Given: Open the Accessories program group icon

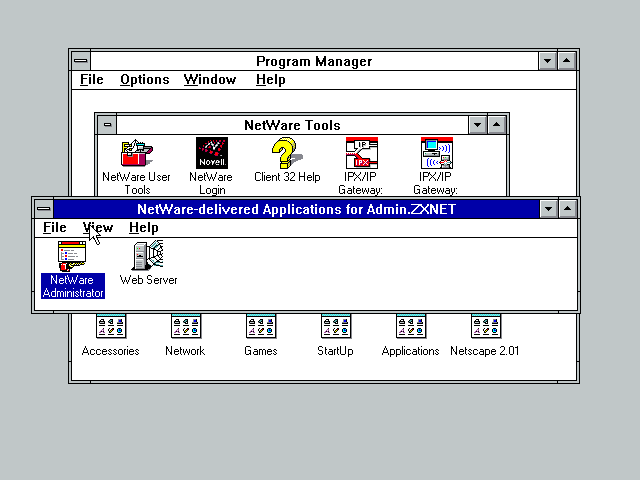Looking at the screenshot, I should [111, 326].
